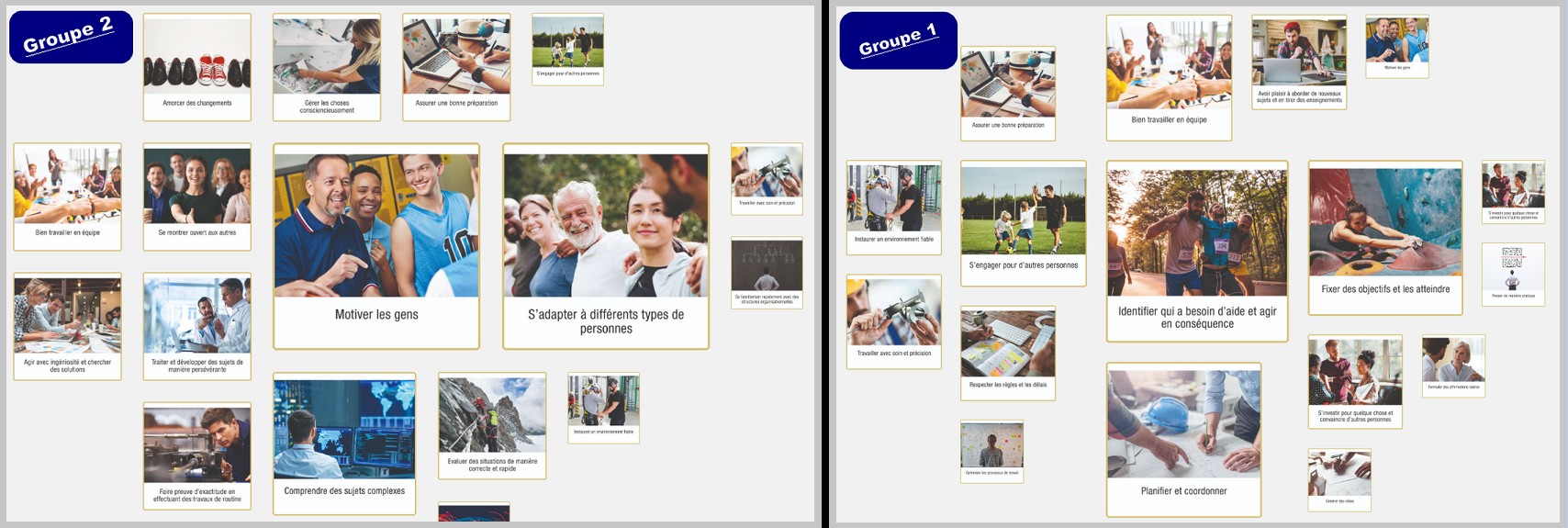Select the "Respecter les règles et les délais" card

(x=1008, y=353)
